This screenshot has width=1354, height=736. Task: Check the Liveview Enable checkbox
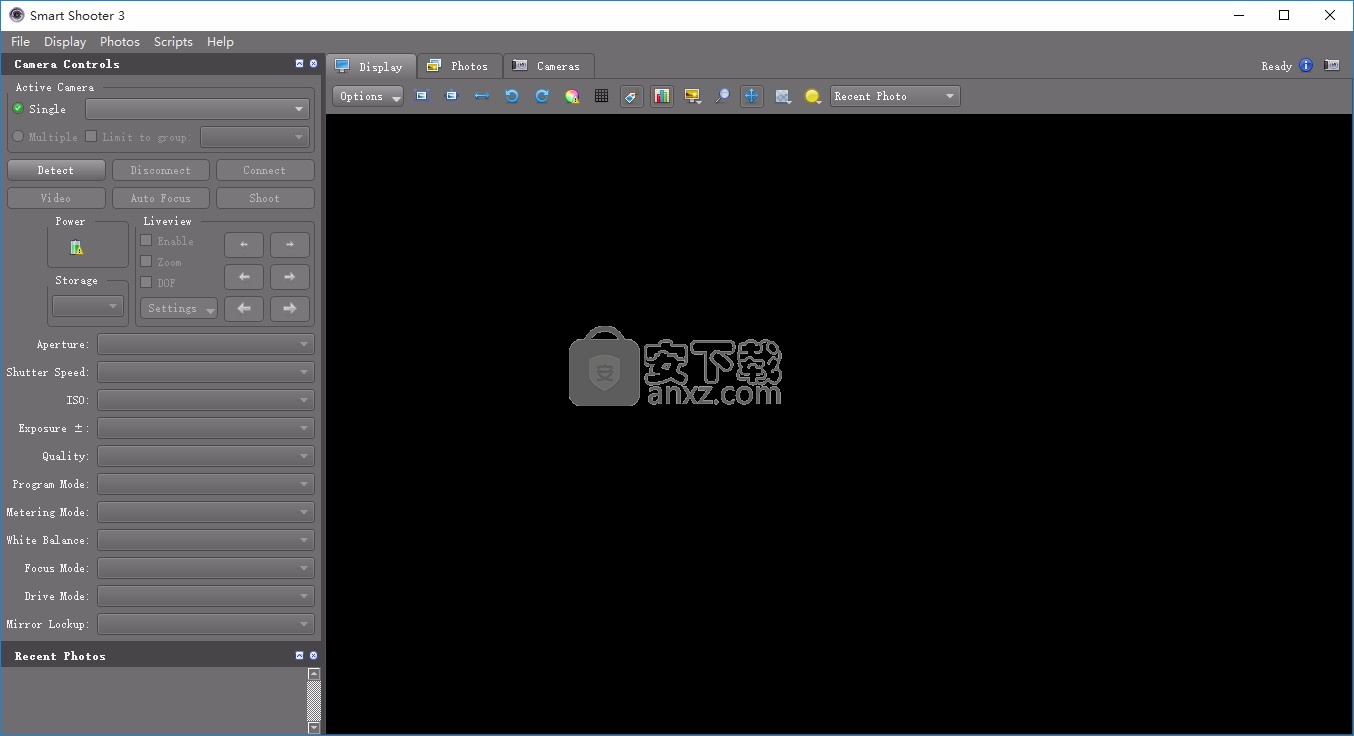click(x=146, y=240)
